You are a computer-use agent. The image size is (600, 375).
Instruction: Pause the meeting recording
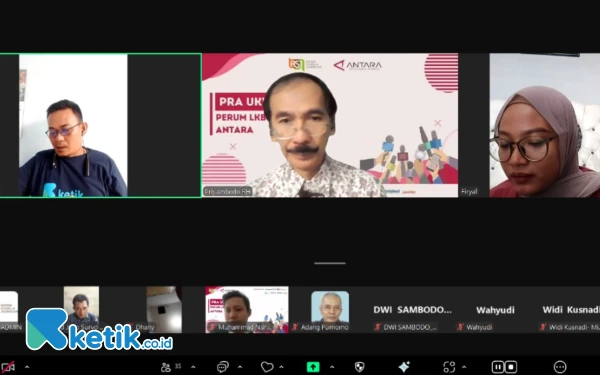coord(497,367)
